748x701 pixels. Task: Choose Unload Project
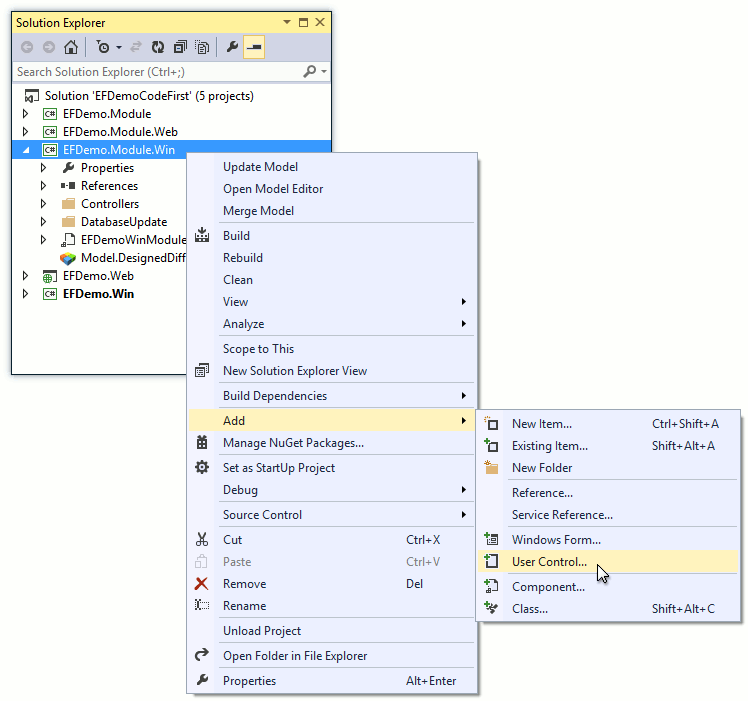(x=262, y=631)
